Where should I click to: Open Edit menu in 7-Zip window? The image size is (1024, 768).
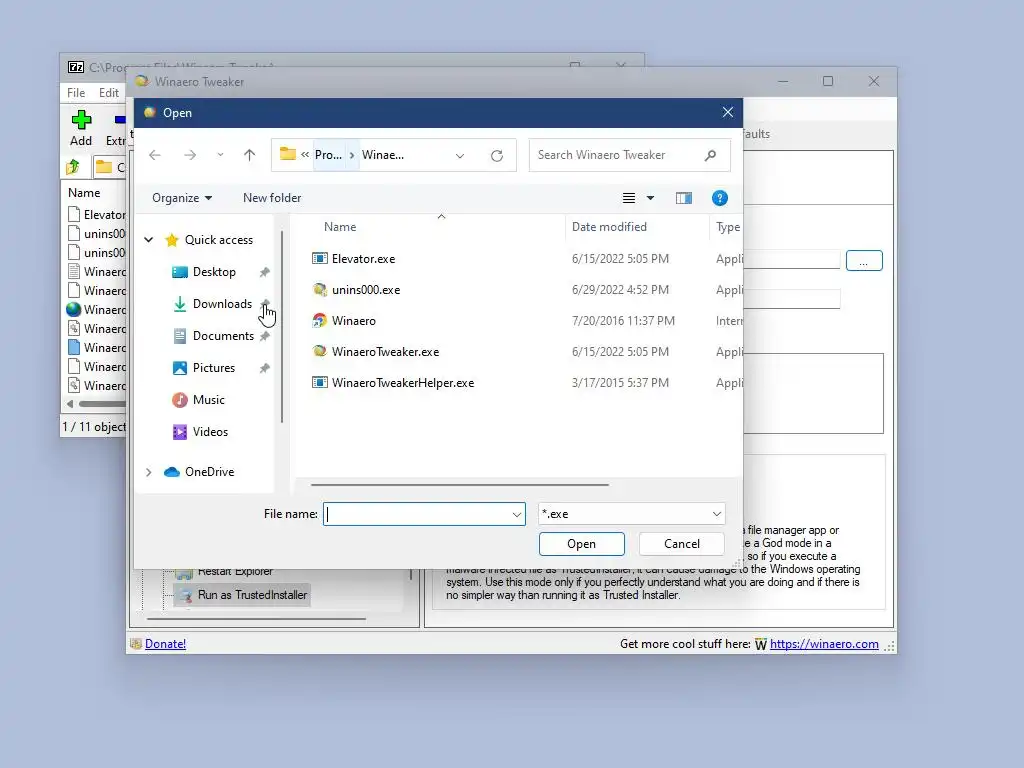[x=108, y=93]
